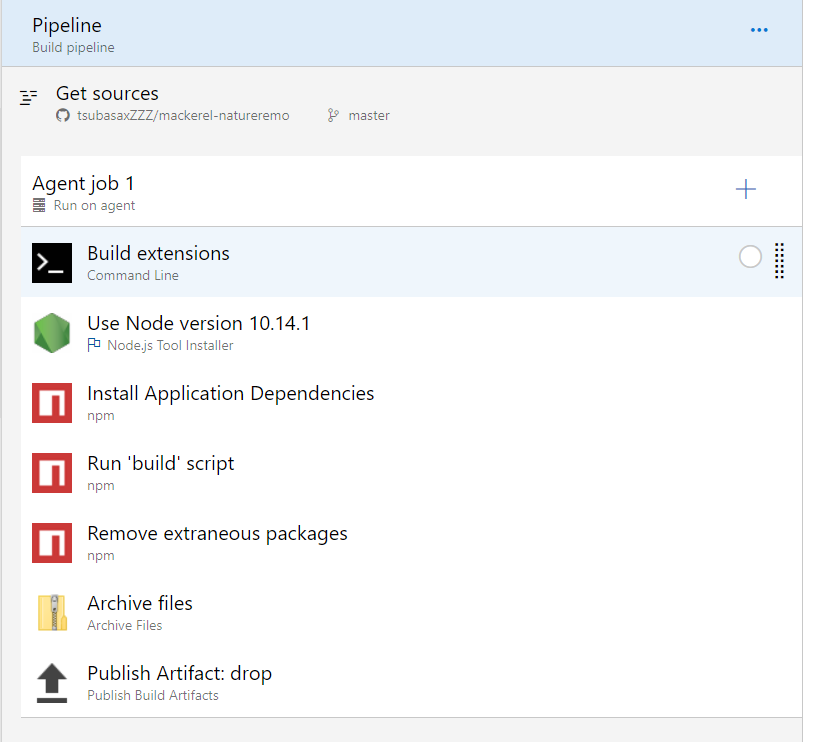
Task: Click the Command Line terminal icon
Action: 52,262
